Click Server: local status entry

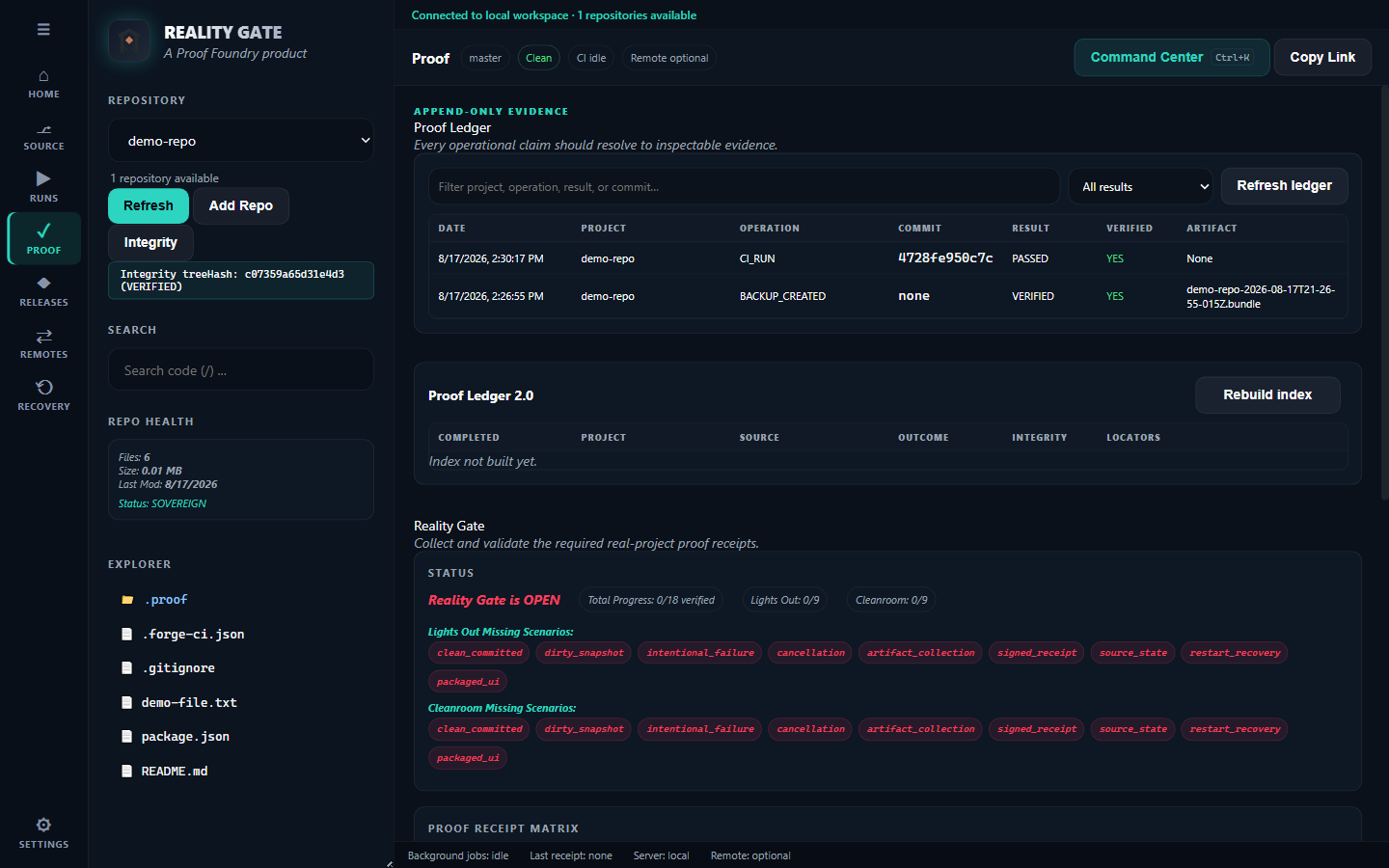[x=662, y=855]
